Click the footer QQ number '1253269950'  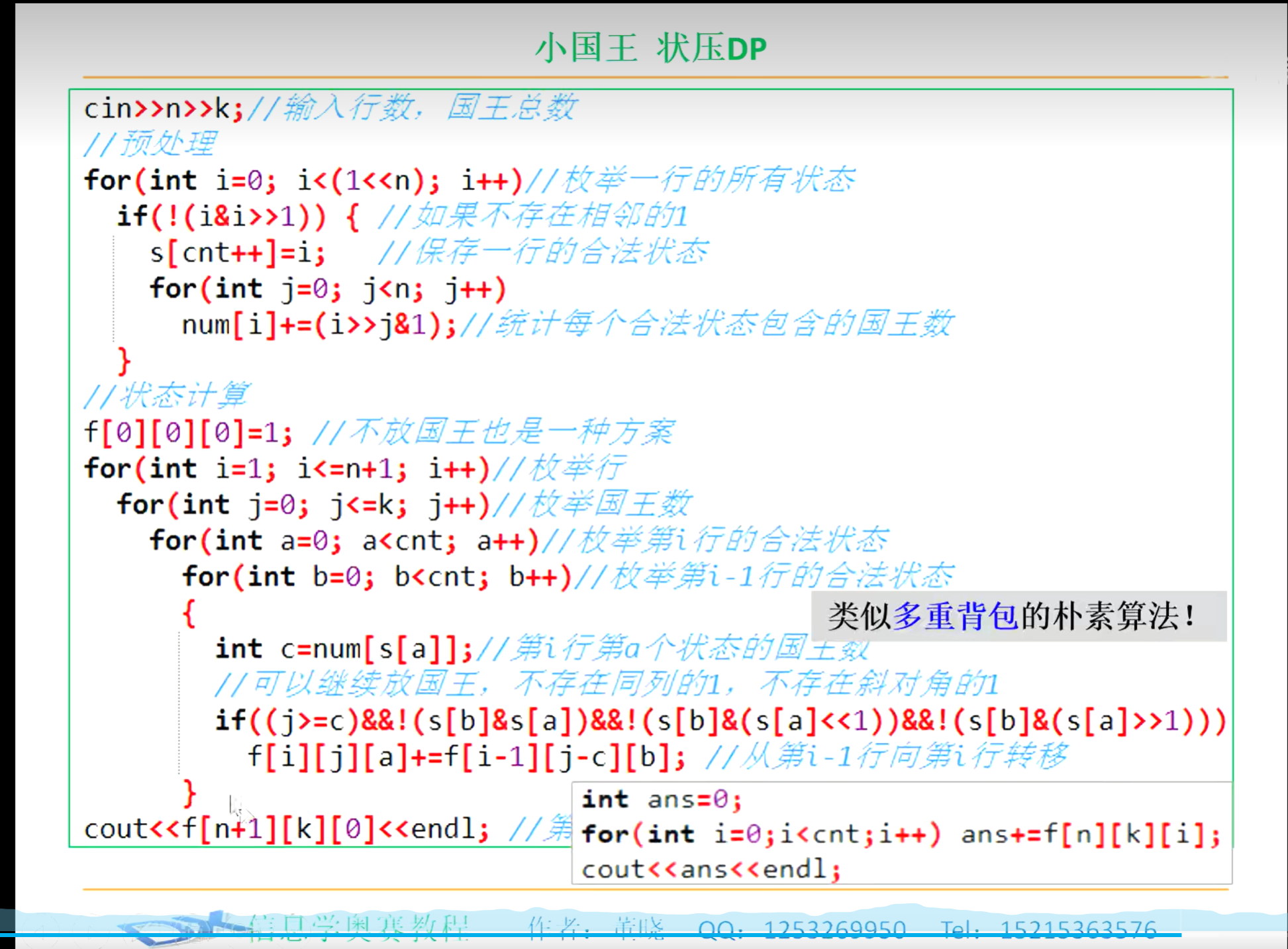pyautogui.click(x=834, y=929)
